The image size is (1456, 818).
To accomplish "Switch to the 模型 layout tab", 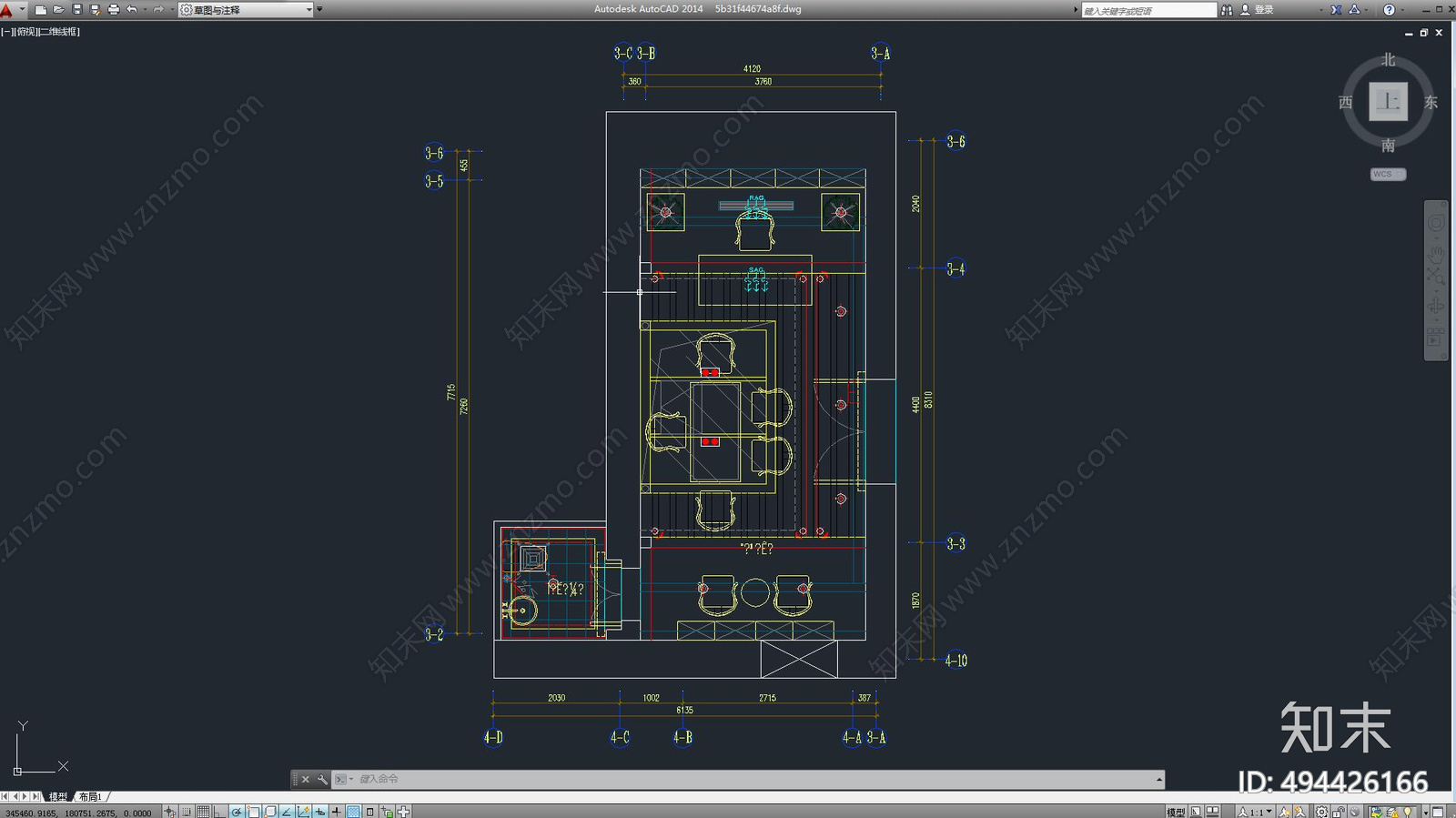I will point(58,797).
